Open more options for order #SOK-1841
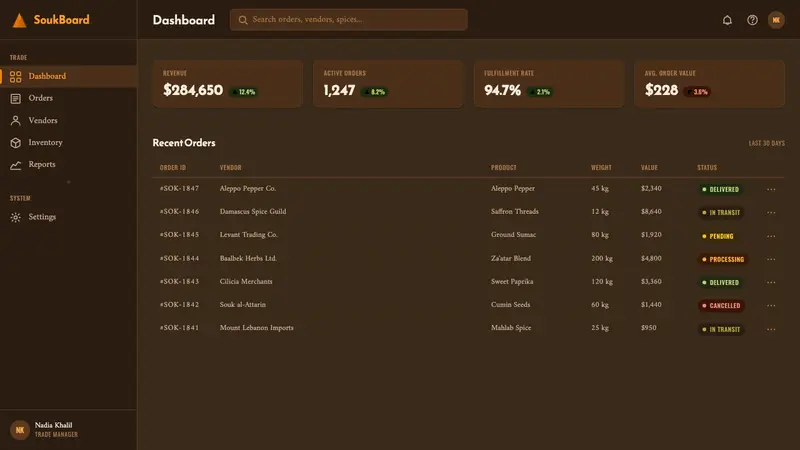Viewport: 800px width, 450px height. [771, 329]
